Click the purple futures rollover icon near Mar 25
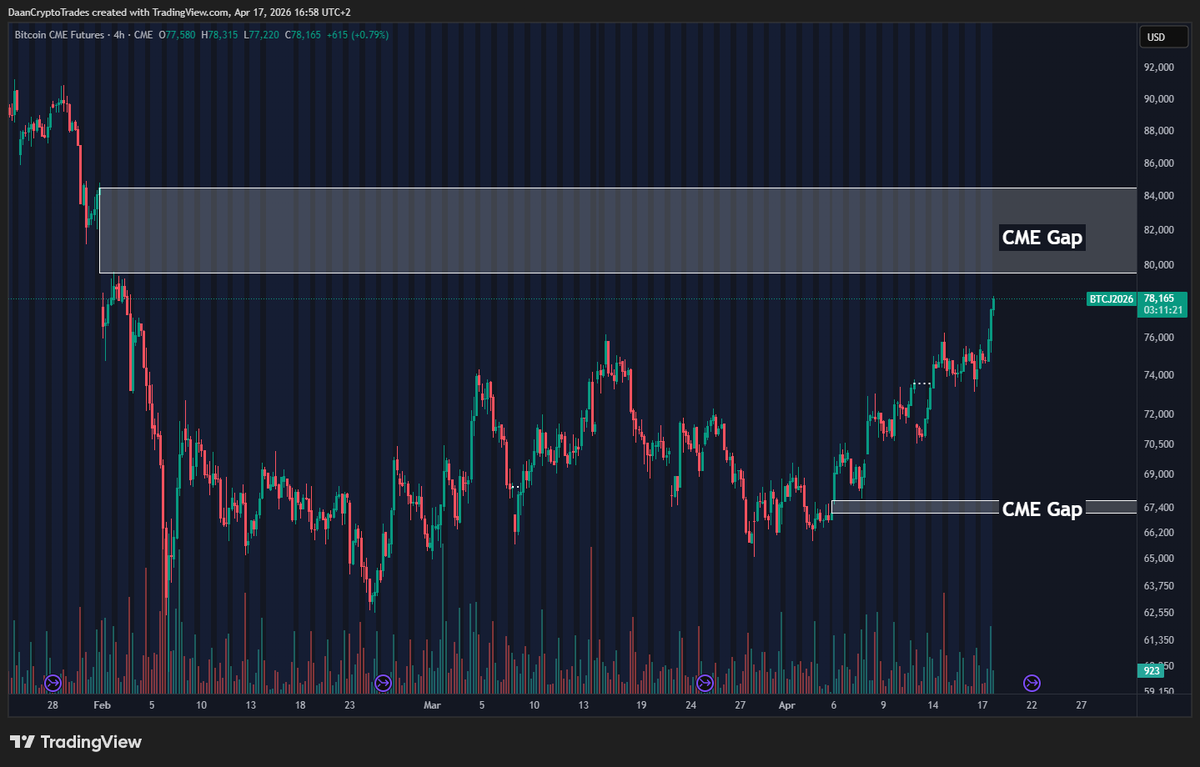The image size is (1200, 767). click(704, 683)
